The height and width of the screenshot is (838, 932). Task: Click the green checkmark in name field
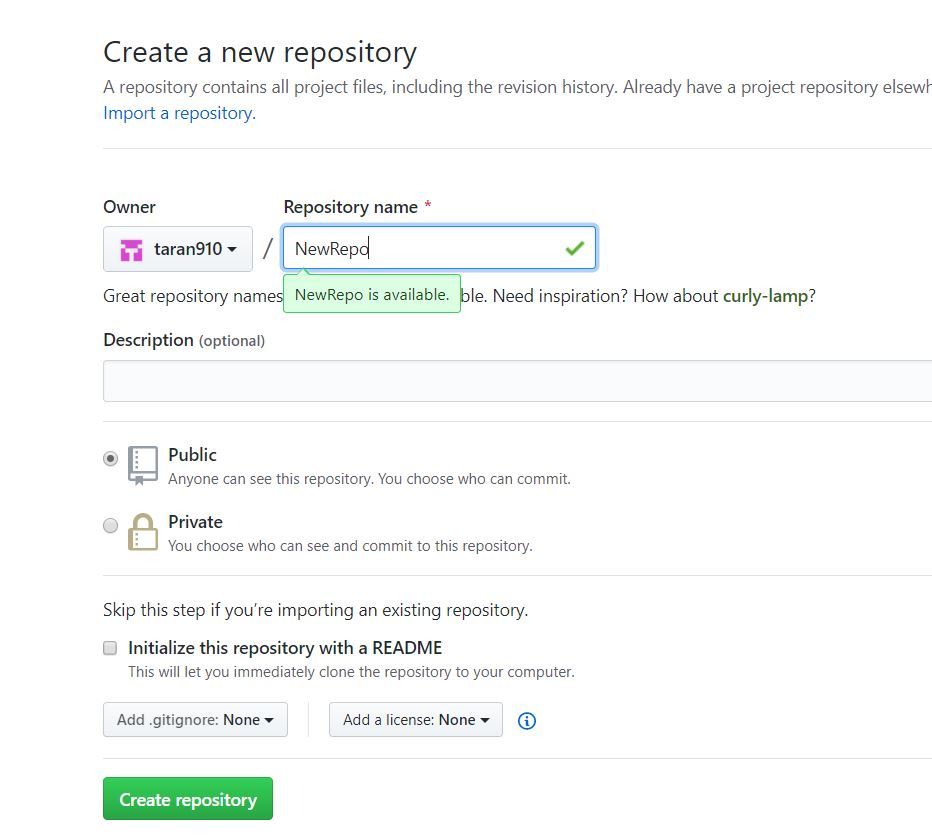pos(574,248)
